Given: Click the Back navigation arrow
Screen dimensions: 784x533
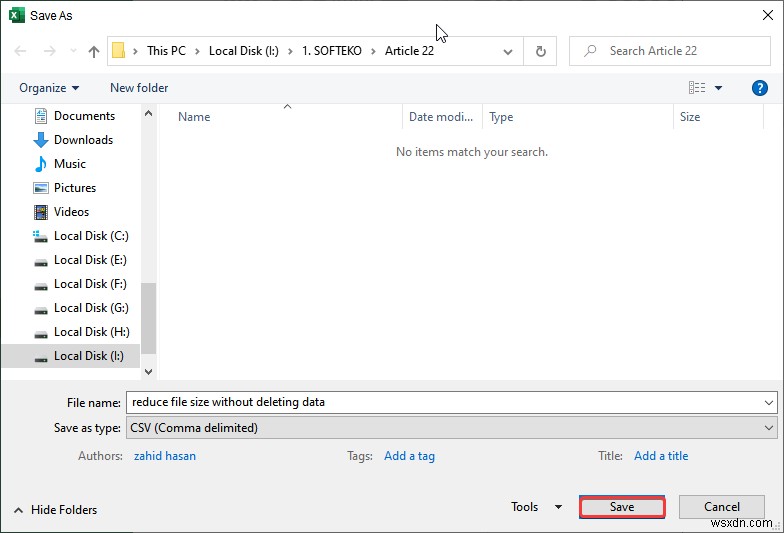Looking at the screenshot, I should click(x=20, y=51).
